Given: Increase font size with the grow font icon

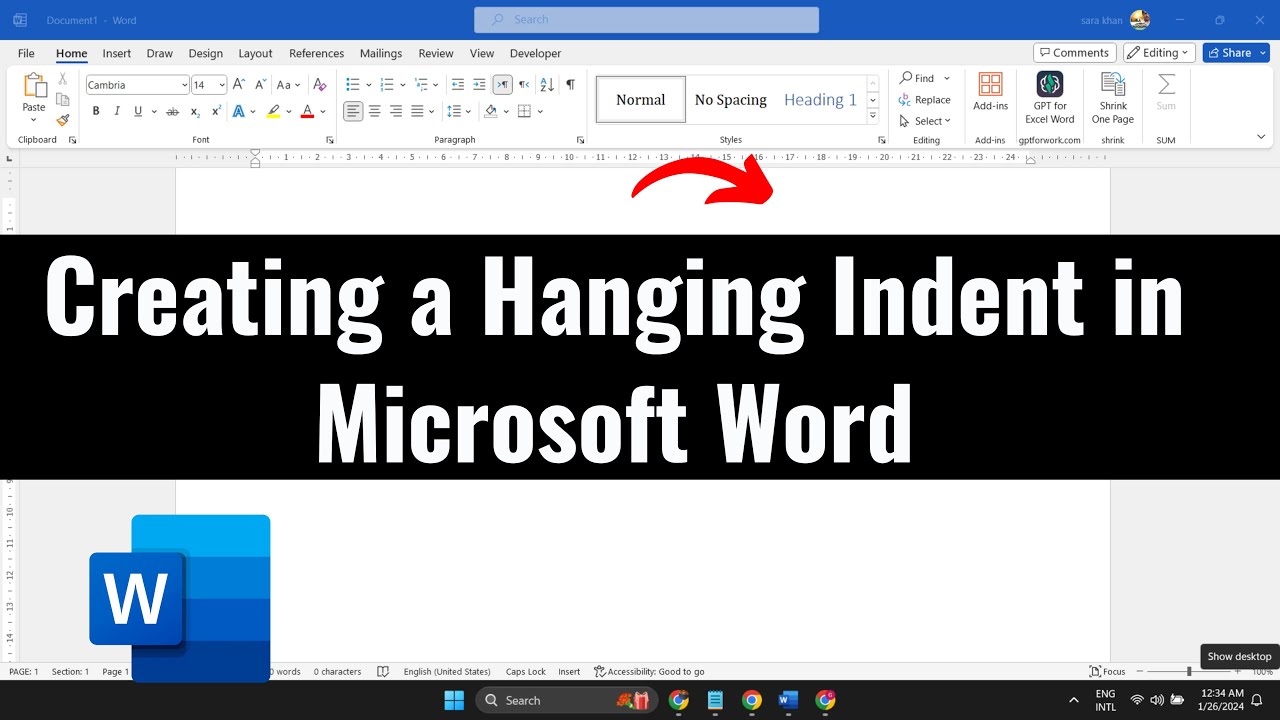Looking at the screenshot, I should (239, 85).
